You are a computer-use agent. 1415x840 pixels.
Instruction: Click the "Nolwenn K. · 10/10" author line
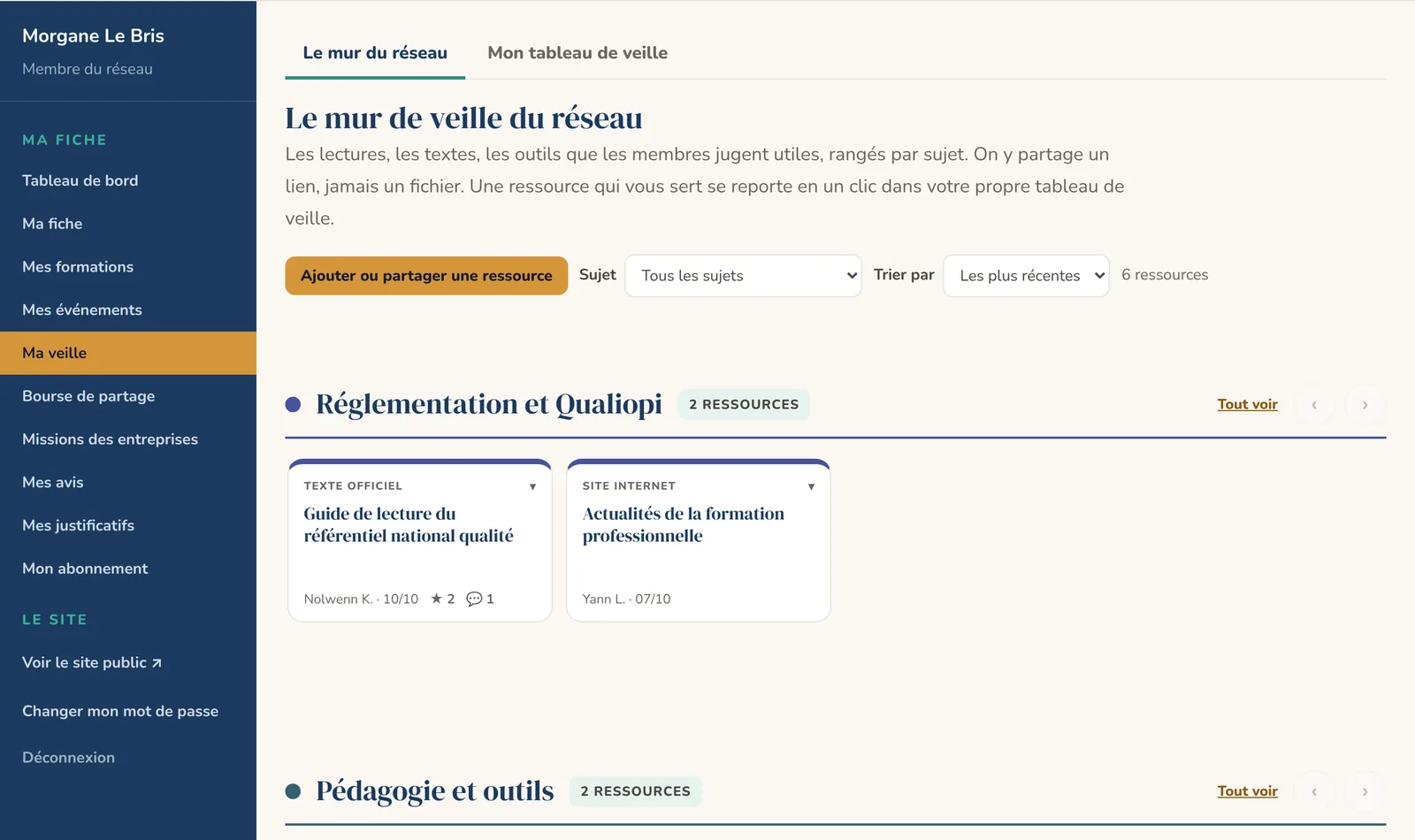click(361, 599)
